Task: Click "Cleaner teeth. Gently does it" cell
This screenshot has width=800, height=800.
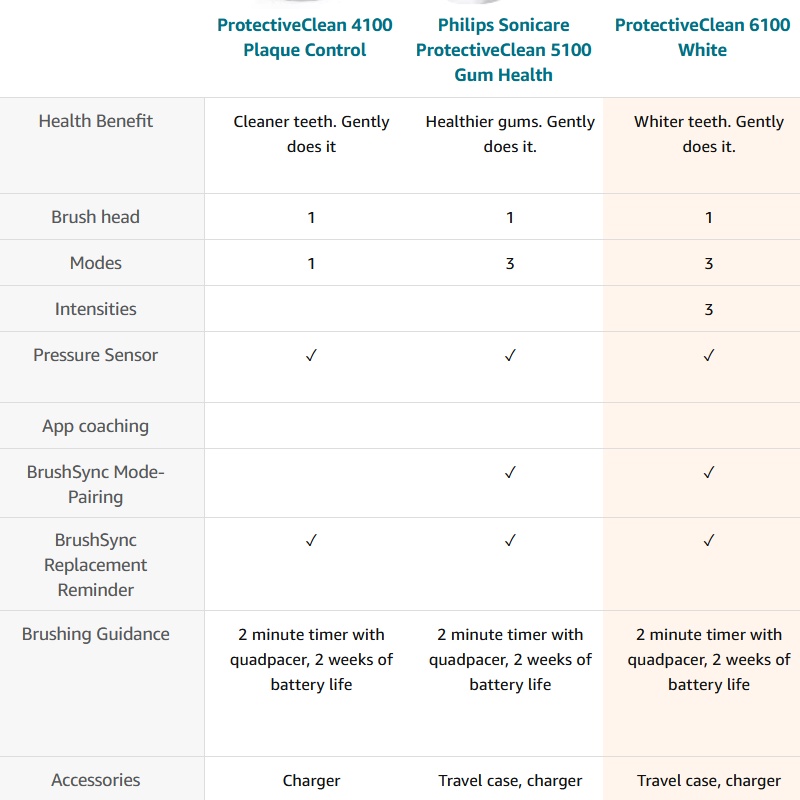Action: point(311,134)
